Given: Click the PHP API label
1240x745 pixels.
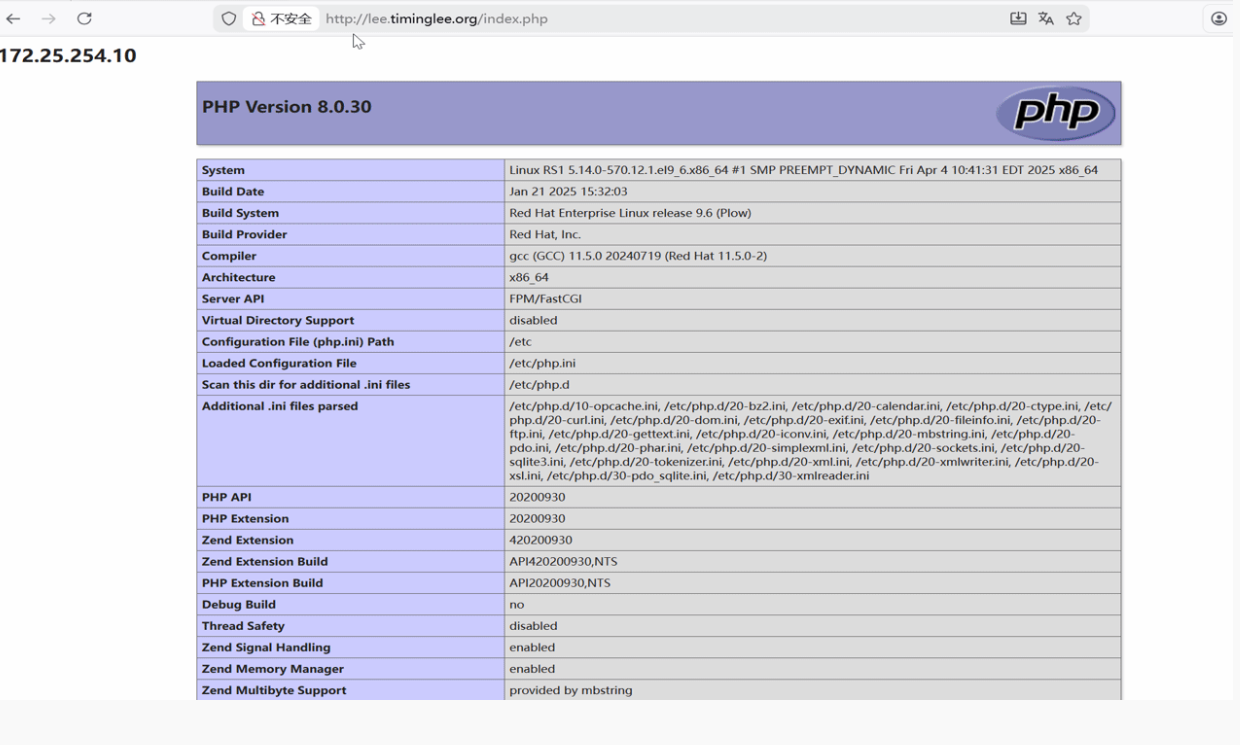Looking at the screenshot, I should pos(227,497).
